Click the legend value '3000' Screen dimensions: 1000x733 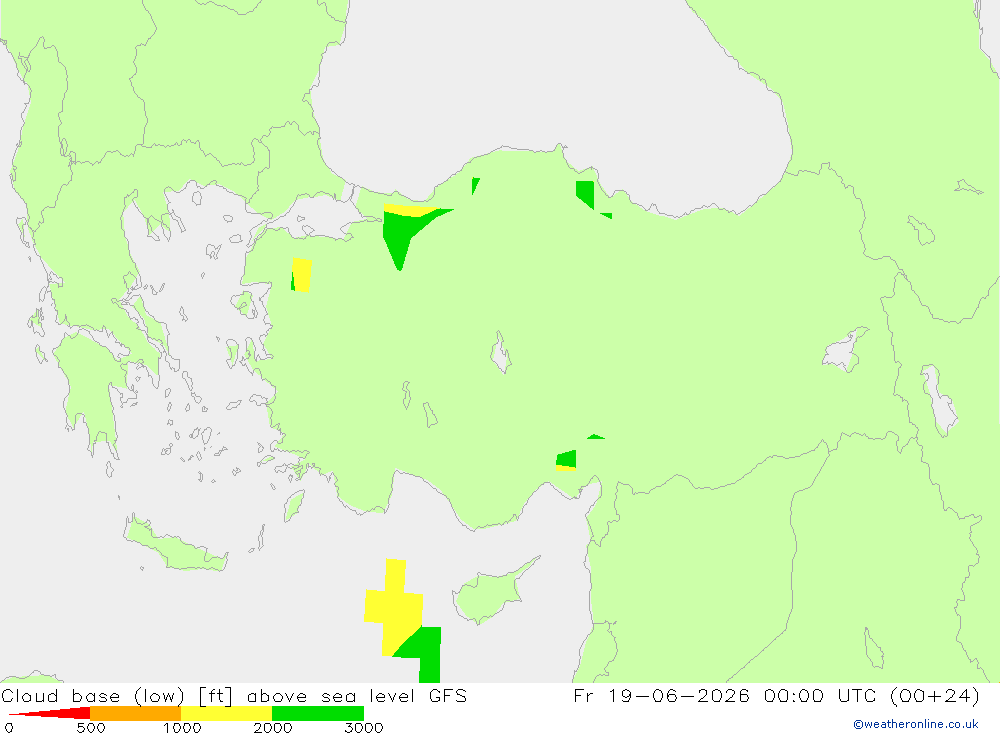coord(364,727)
